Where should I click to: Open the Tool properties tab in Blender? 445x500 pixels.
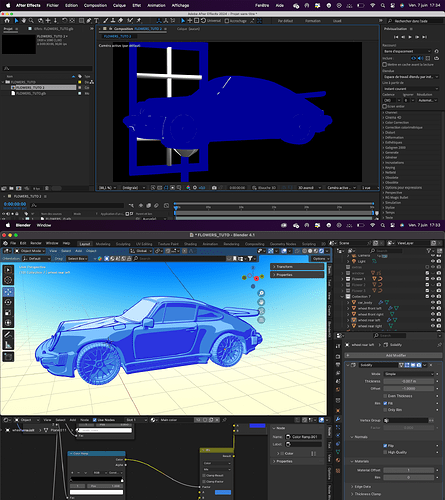point(338,346)
